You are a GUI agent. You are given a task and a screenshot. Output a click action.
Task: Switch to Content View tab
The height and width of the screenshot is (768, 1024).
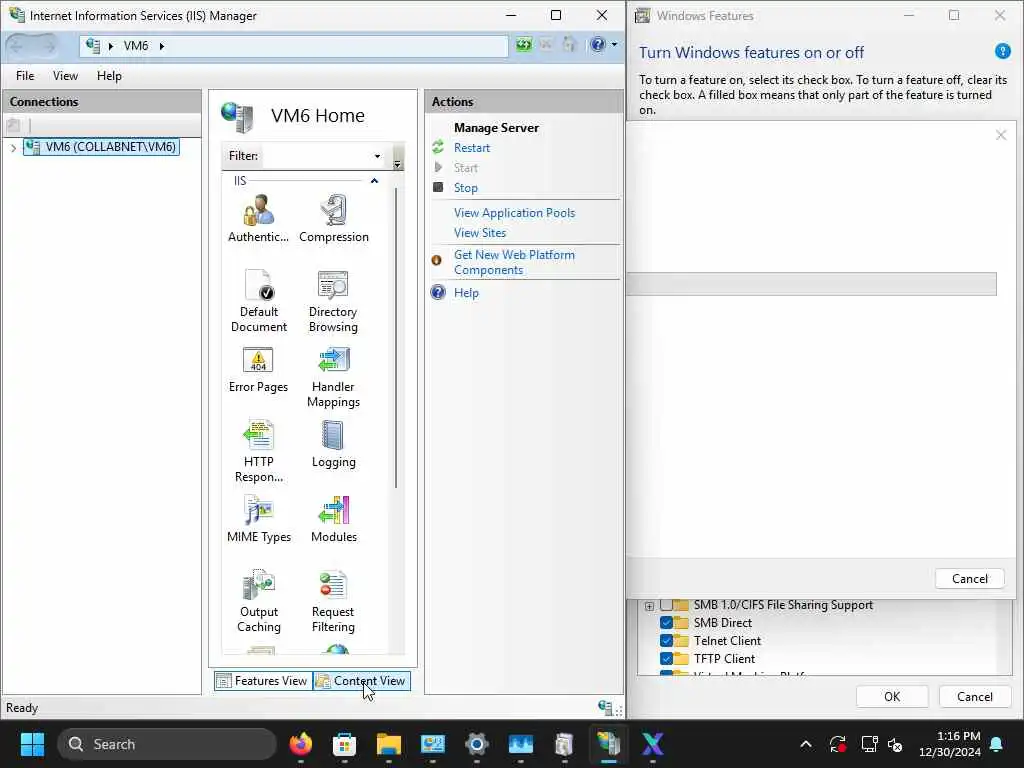362,680
